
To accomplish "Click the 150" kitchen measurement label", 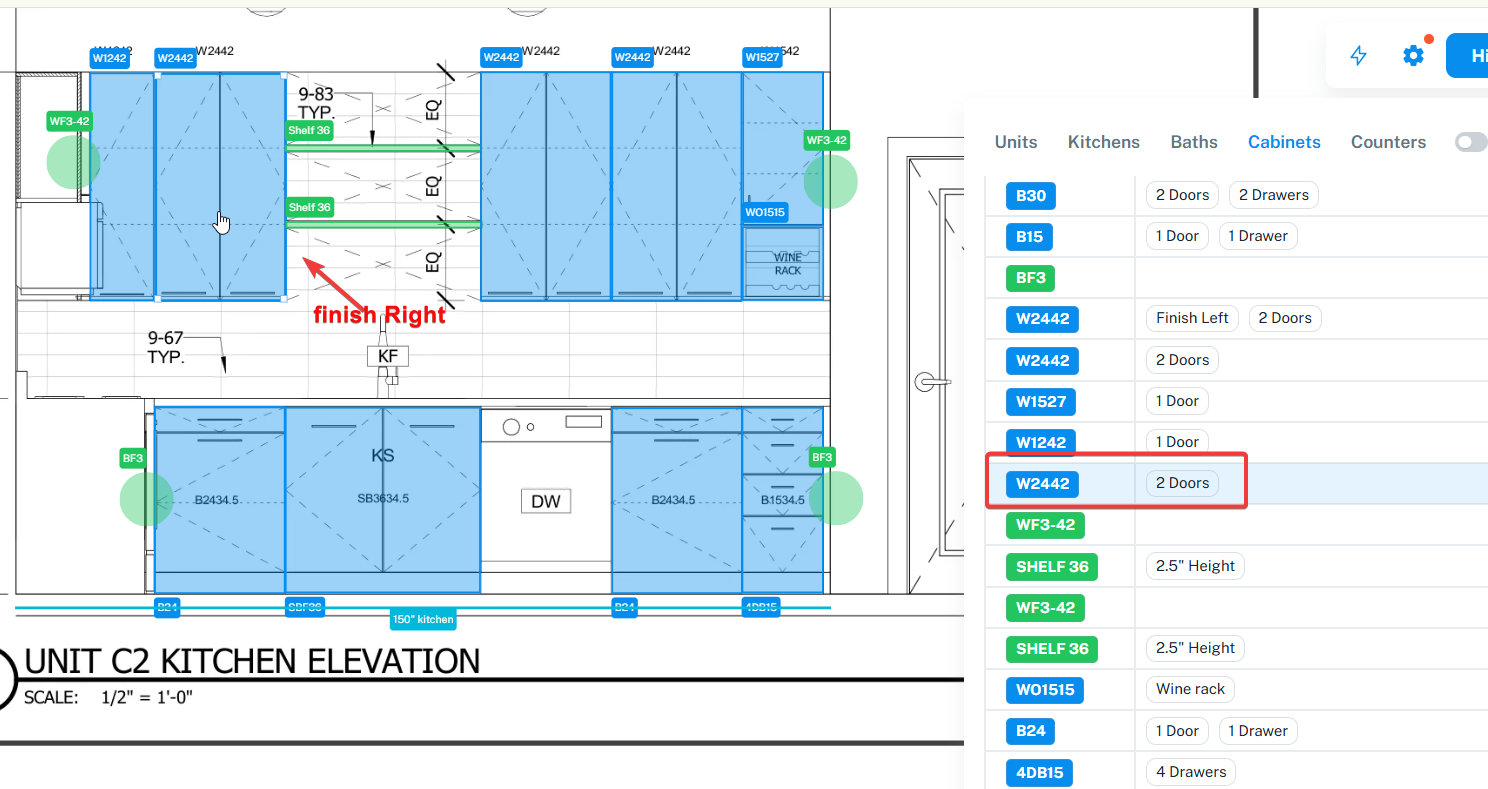I will (423, 619).
